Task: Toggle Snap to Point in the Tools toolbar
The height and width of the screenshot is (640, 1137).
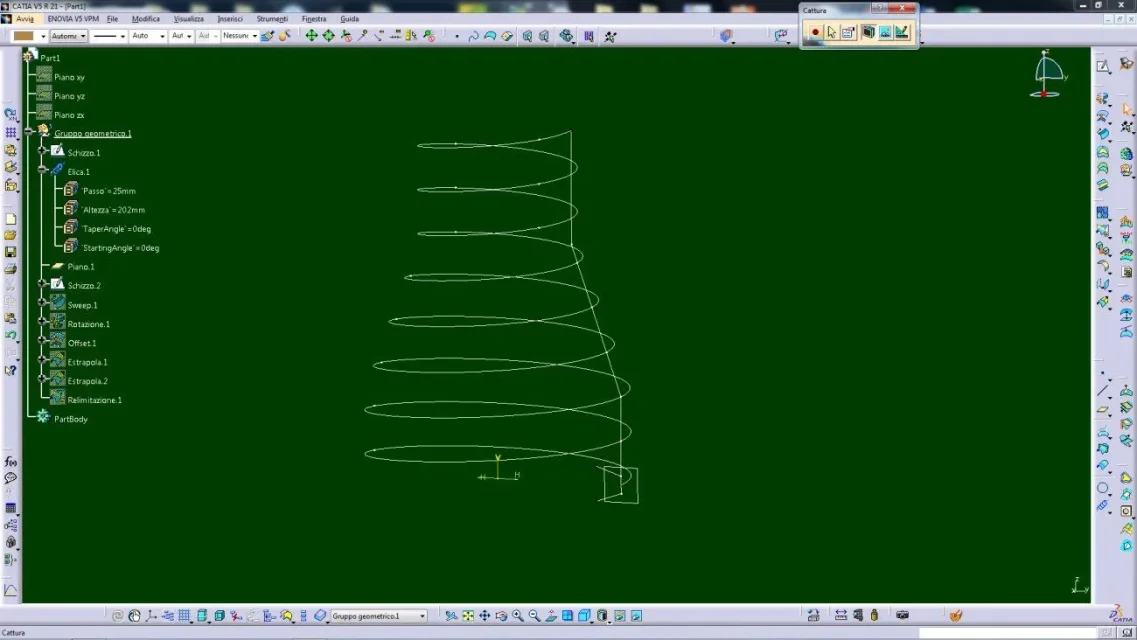Action: tap(311, 35)
